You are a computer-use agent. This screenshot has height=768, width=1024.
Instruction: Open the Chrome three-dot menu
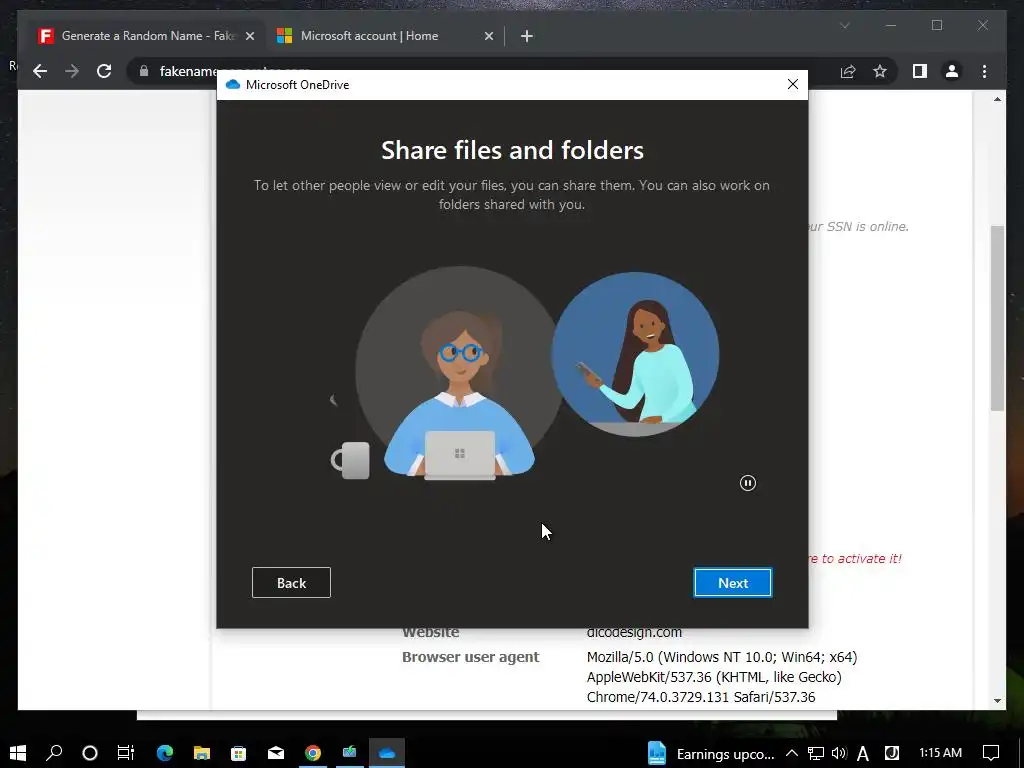(x=984, y=71)
